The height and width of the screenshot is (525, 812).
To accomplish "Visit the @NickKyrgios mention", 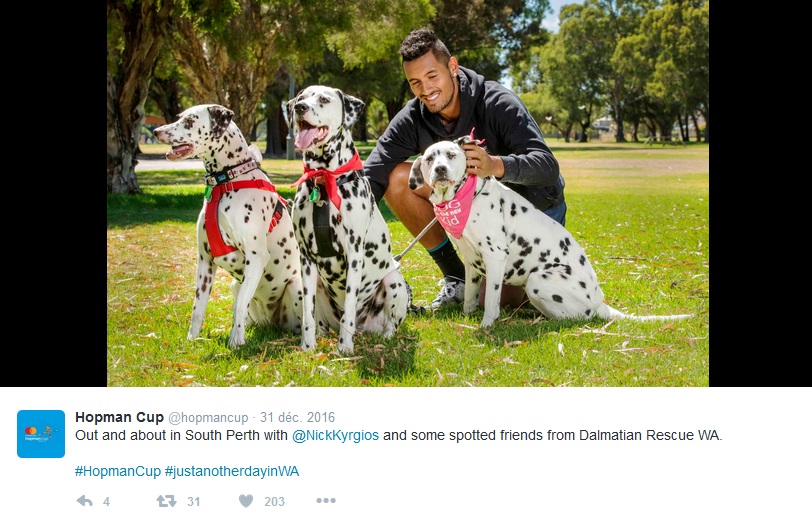I will click(336, 435).
